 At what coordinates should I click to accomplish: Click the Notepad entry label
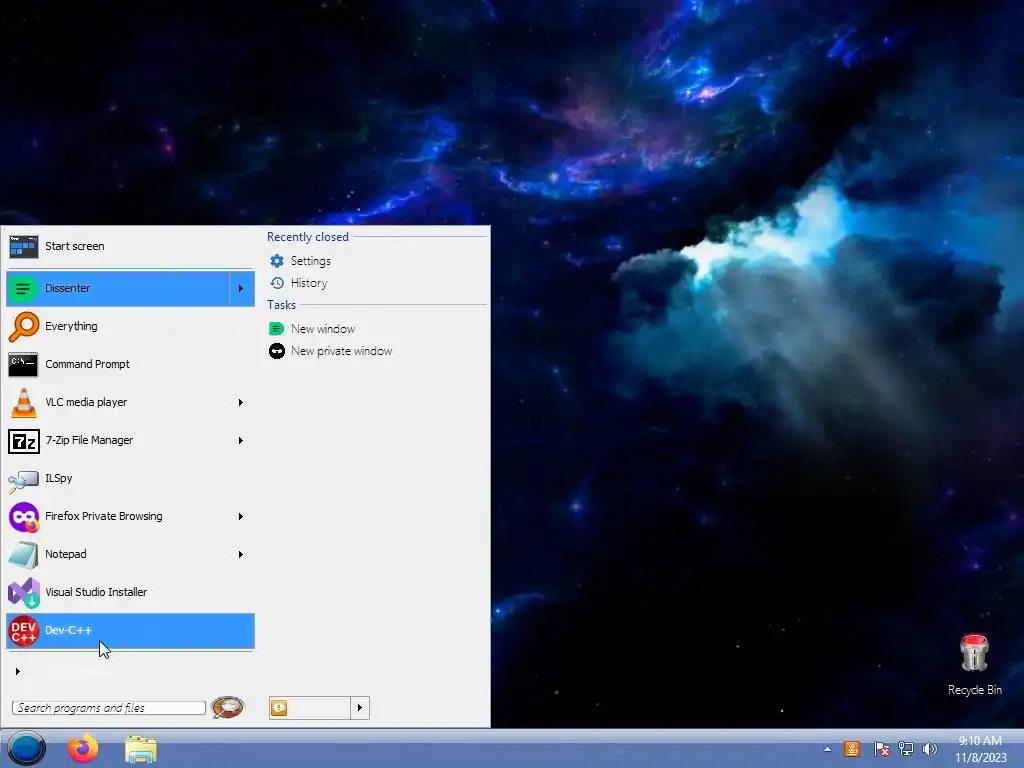65,554
